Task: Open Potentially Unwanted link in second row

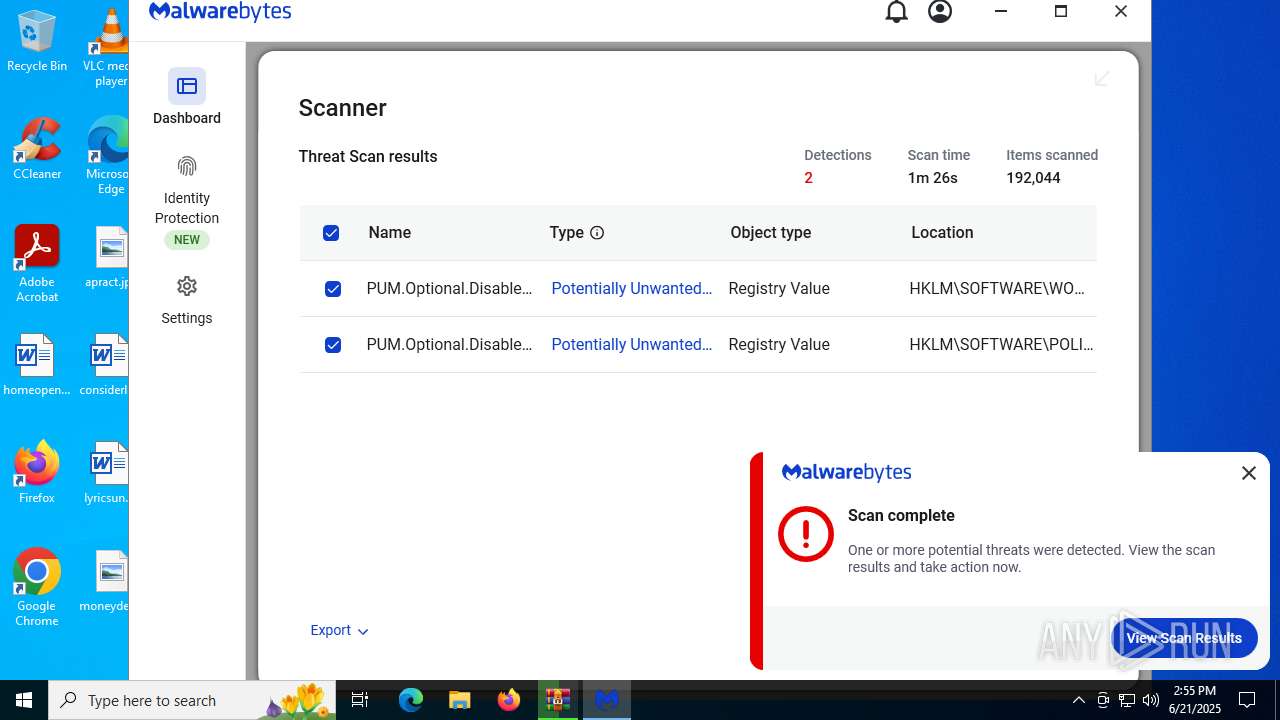Action: click(631, 344)
